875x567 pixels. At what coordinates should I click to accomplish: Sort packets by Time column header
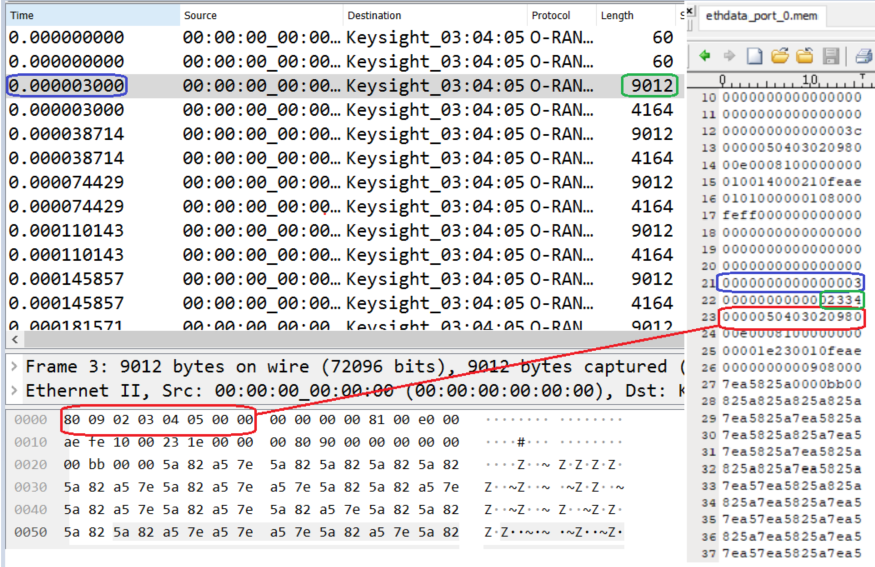click(92, 15)
